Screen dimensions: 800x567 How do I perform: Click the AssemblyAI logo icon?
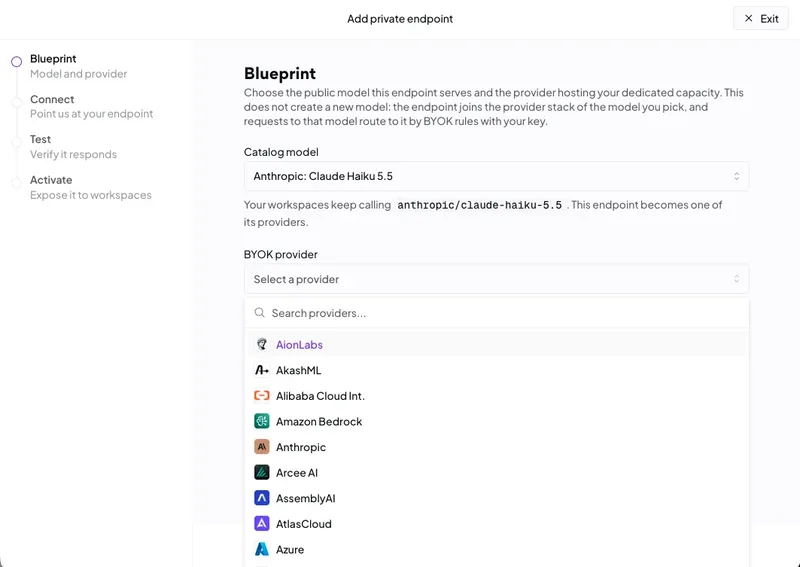tap(262, 498)
